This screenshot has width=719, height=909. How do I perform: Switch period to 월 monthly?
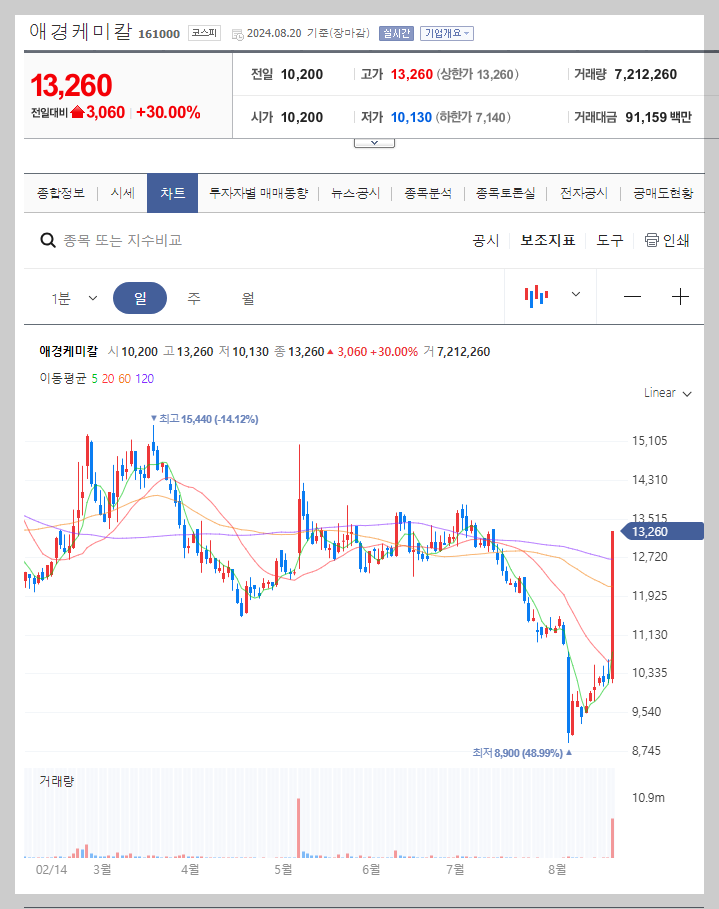click(245, 296)
